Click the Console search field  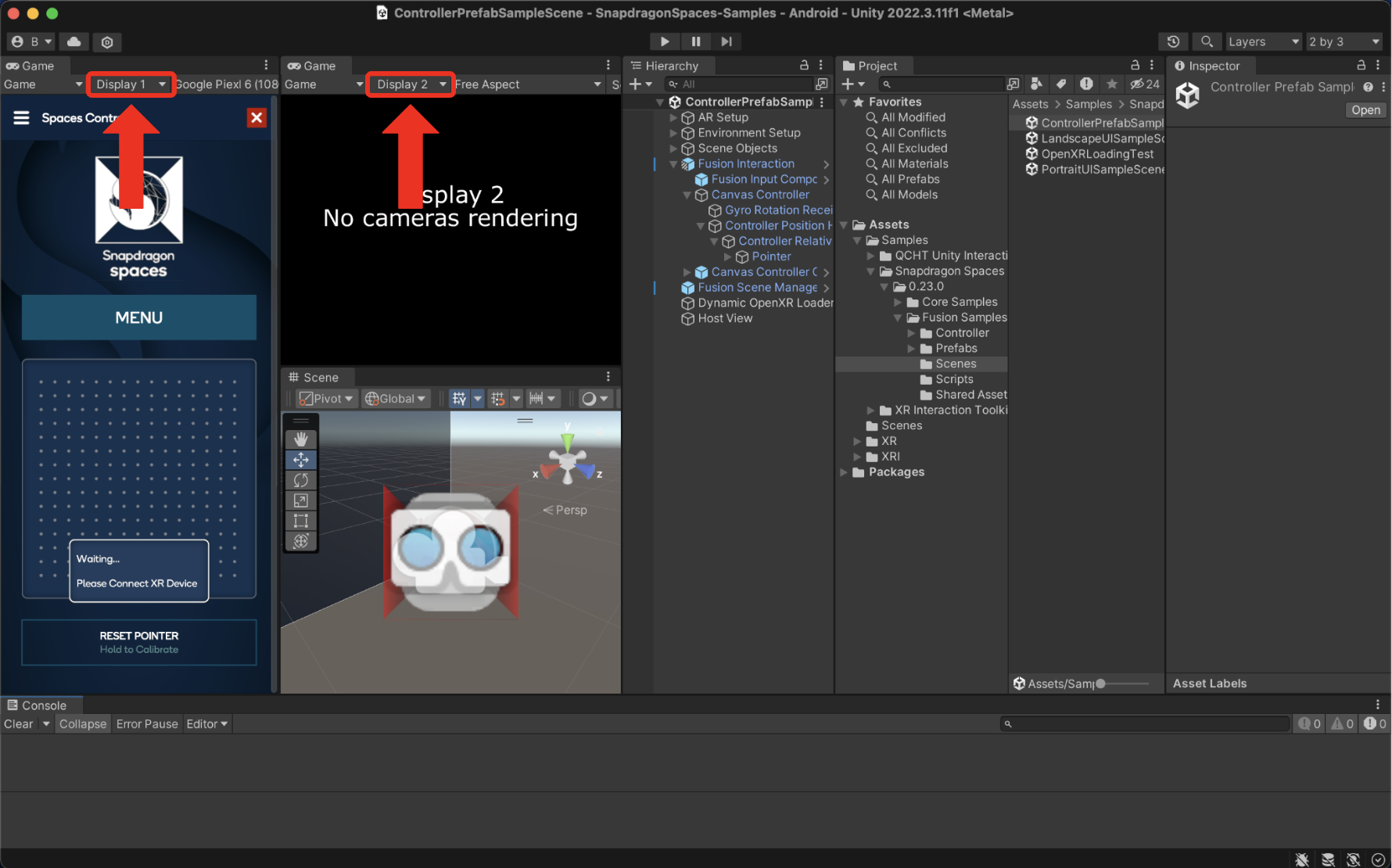[x=1145, y=724]
